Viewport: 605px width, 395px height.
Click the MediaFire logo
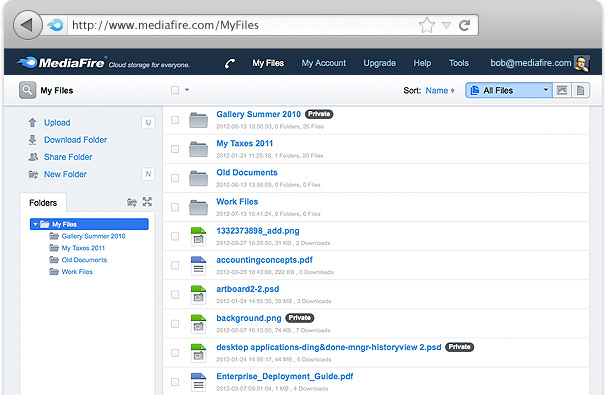click(x=61, y=62)
